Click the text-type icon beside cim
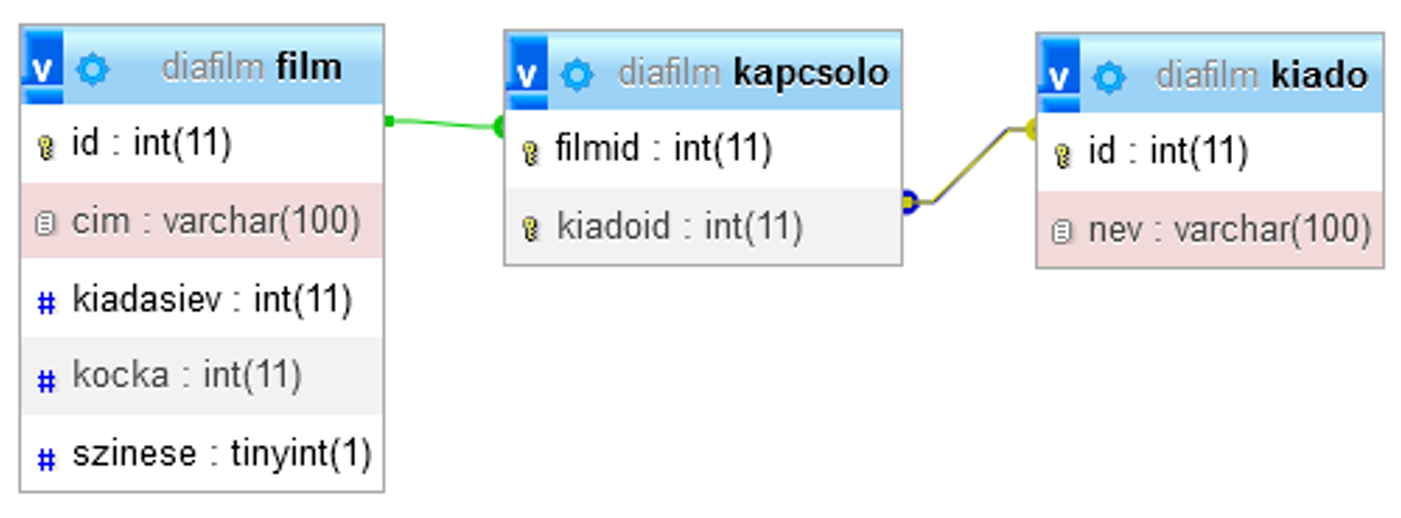 click(x=45, y=224)
